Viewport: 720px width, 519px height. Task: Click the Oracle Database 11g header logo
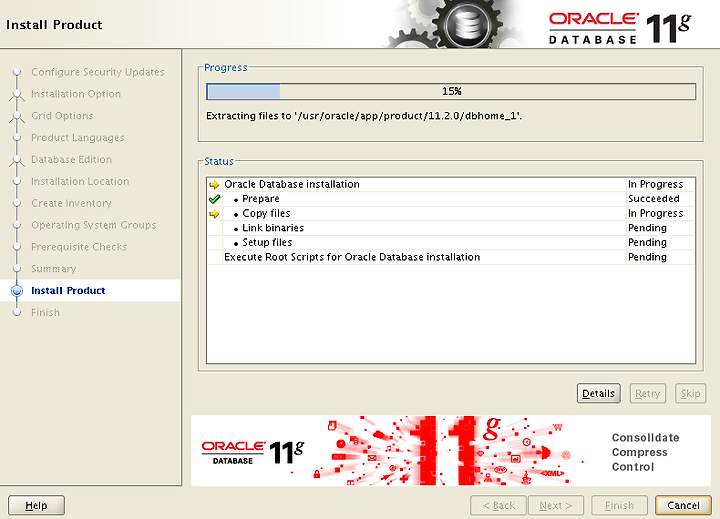point(619,28)
